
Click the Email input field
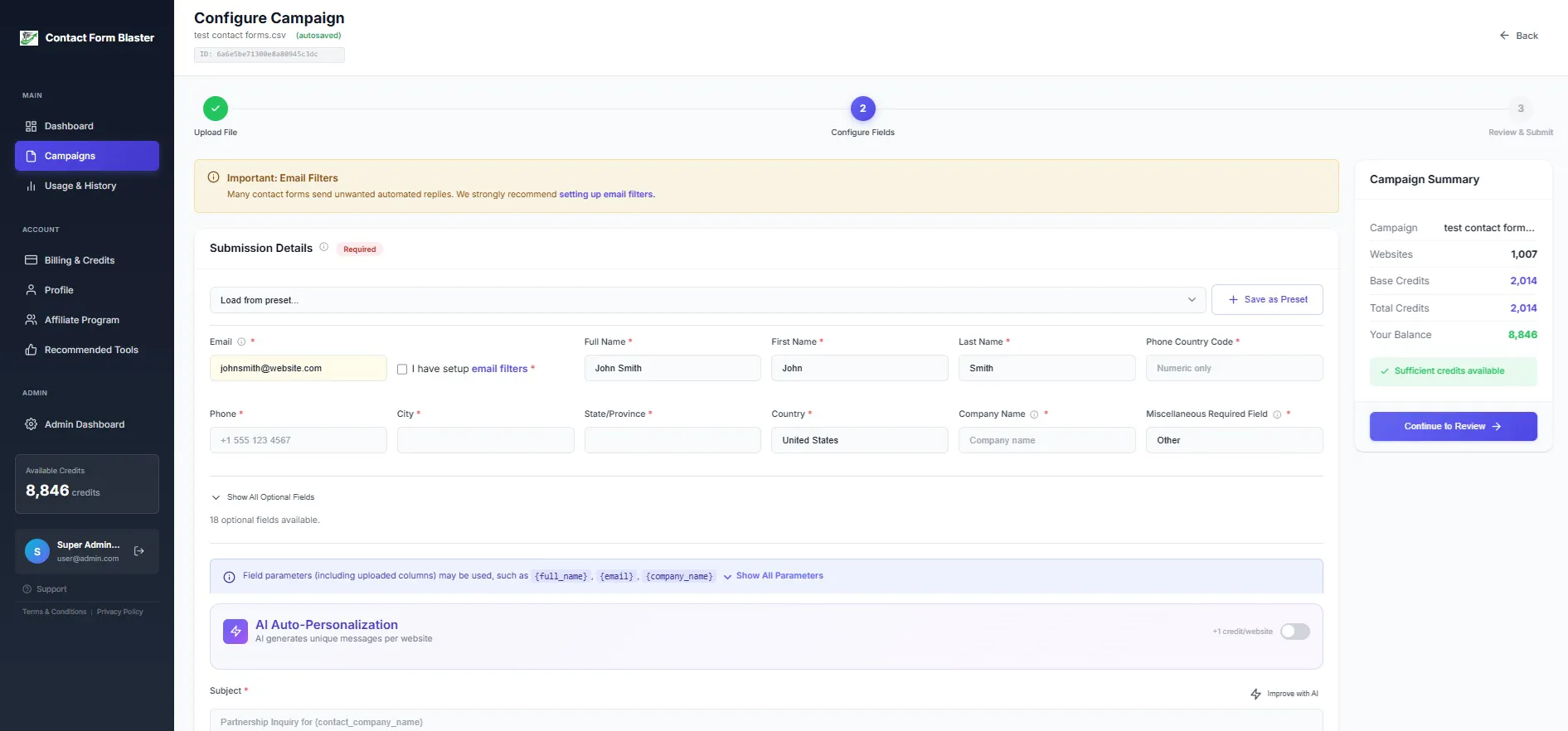coord(298,368)
